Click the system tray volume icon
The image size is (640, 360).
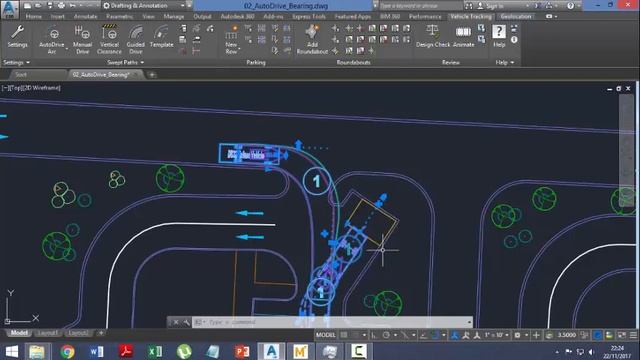point(591,351)
